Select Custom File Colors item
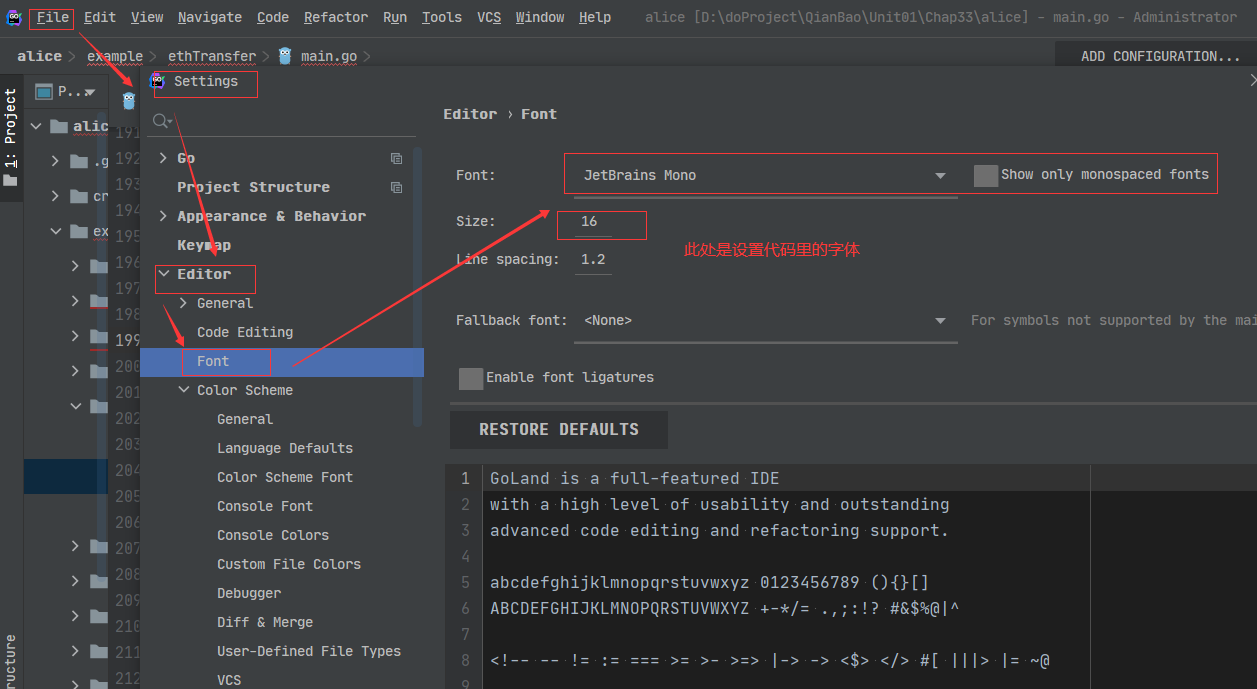1257x689 pixels. click(289, 564)
